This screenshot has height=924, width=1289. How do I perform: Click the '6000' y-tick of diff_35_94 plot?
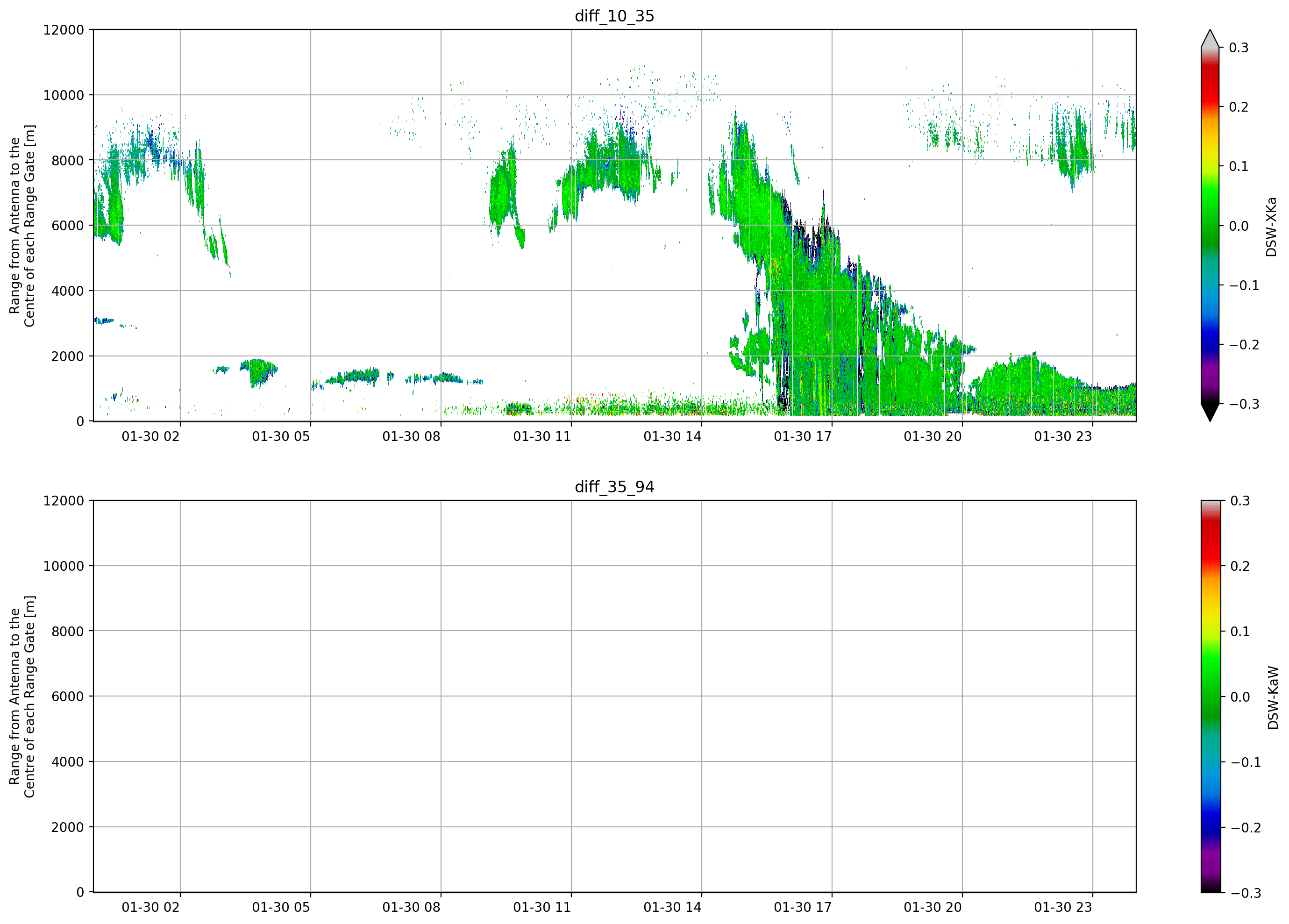click(68, 697)
